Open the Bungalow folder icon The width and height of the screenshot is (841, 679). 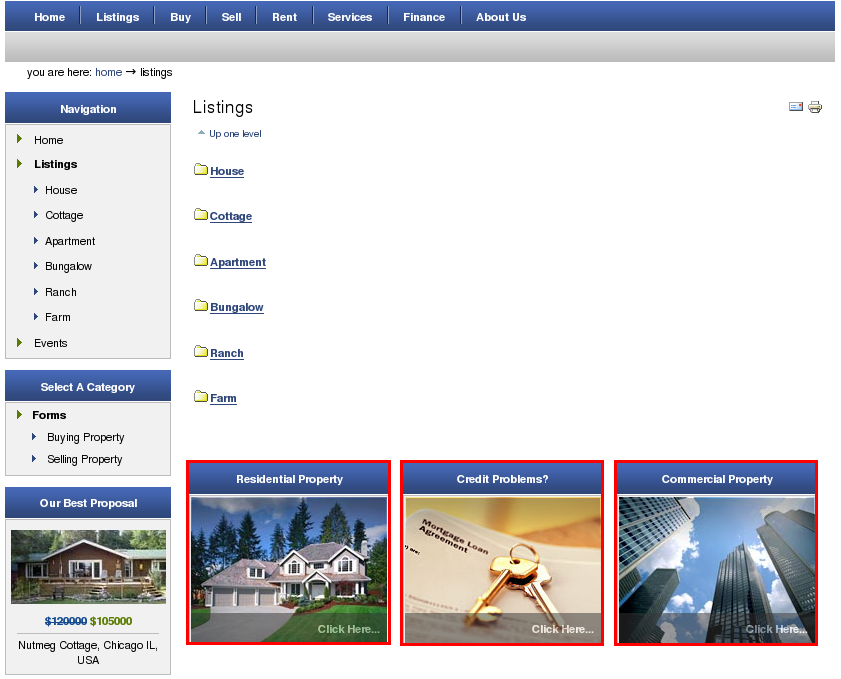point(201,306)
